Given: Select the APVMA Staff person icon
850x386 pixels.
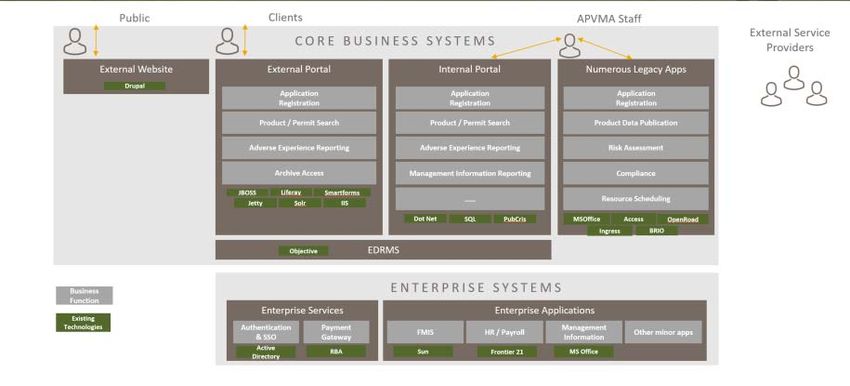Looking at the screenshot, I should pyautogui.click(x=569, y=46).
